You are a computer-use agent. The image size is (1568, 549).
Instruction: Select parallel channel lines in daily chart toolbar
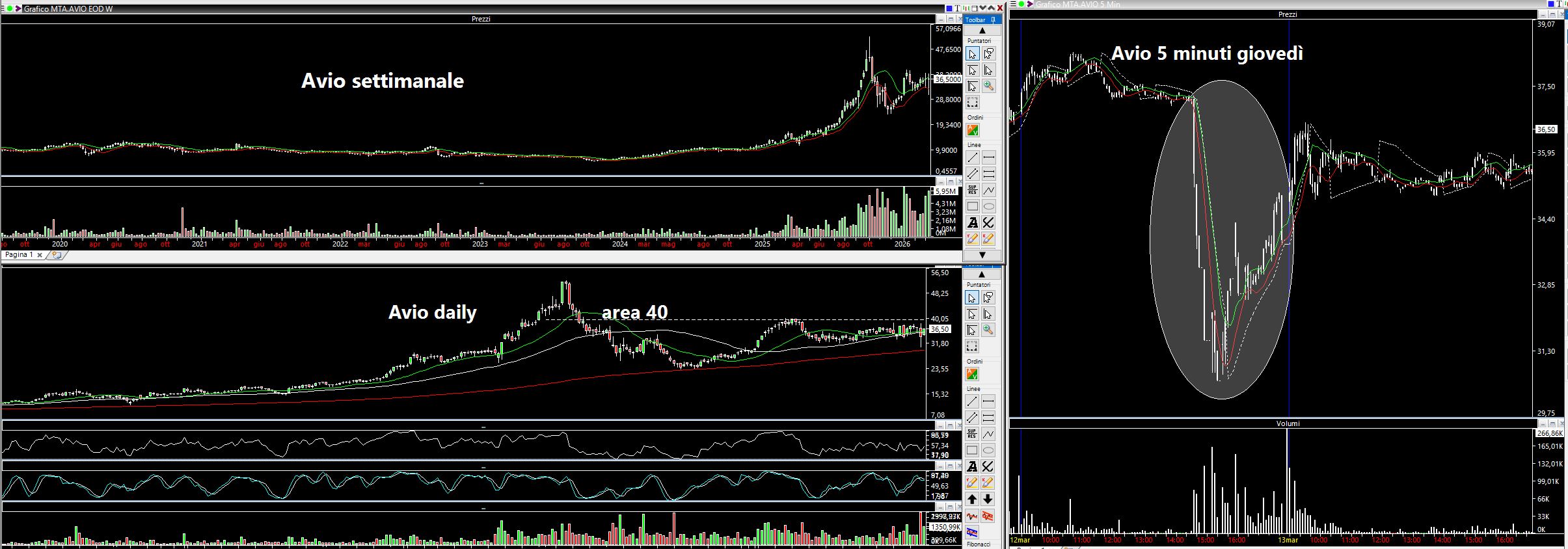(971, 418)
